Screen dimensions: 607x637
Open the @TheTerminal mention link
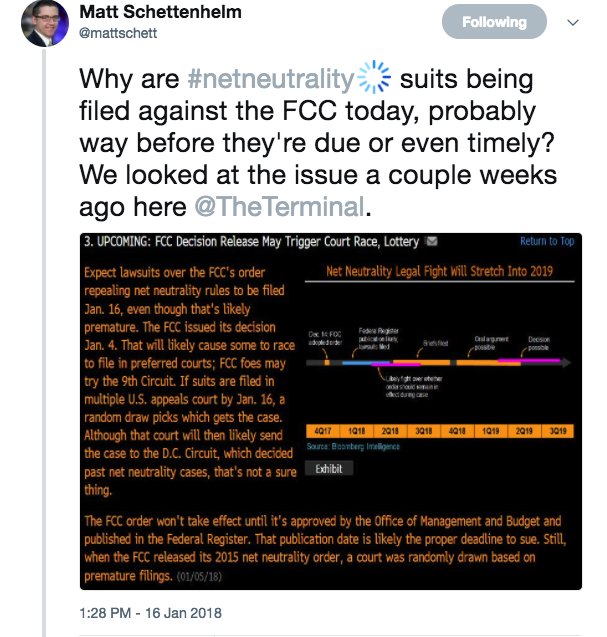click(280, 206)
